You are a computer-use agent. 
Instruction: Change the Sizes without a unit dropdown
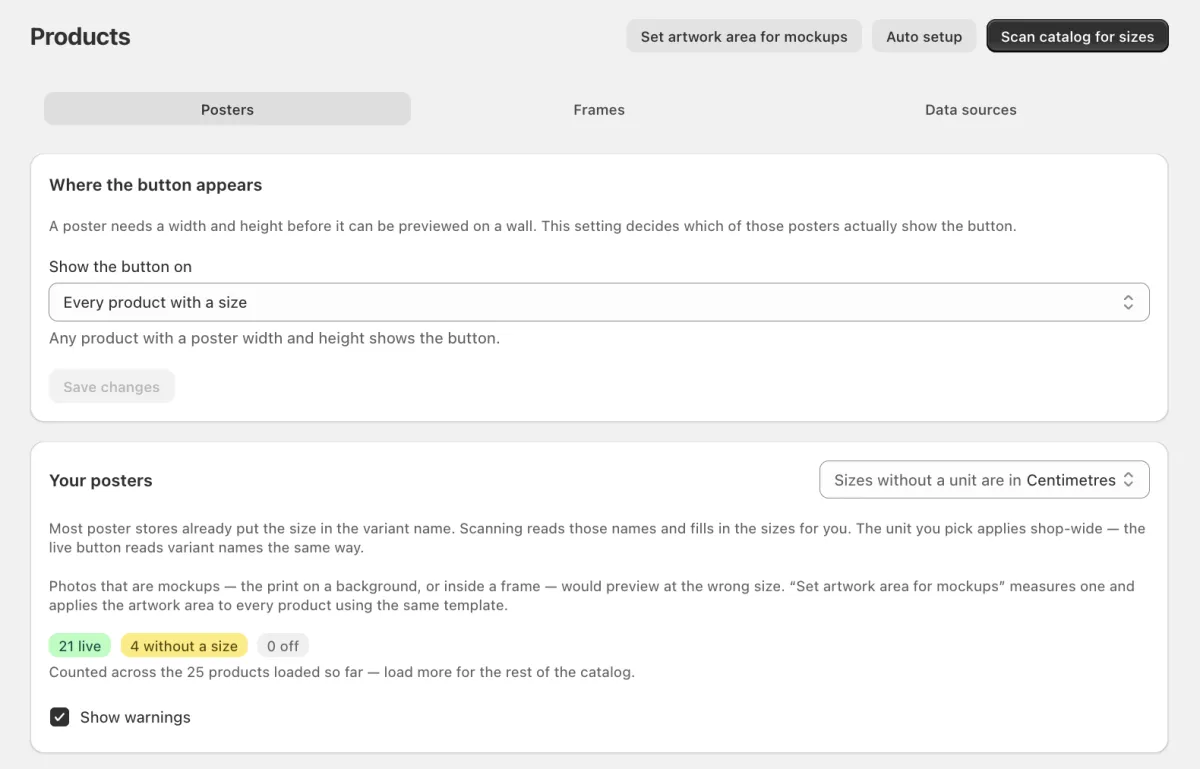(984, 480)
